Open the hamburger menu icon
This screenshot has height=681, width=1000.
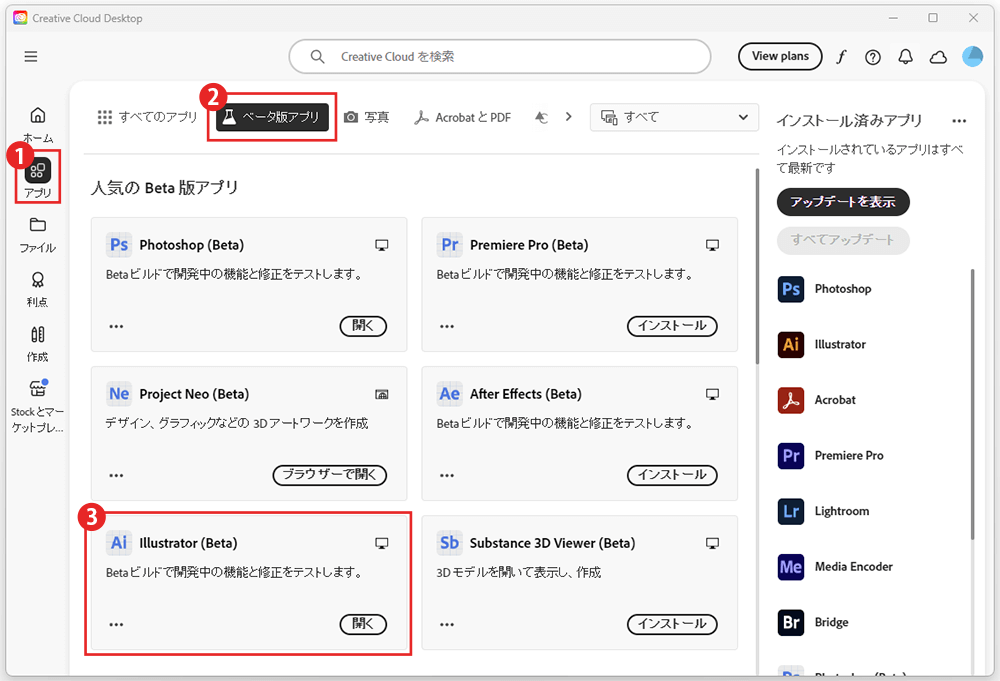tap(31, 57)
